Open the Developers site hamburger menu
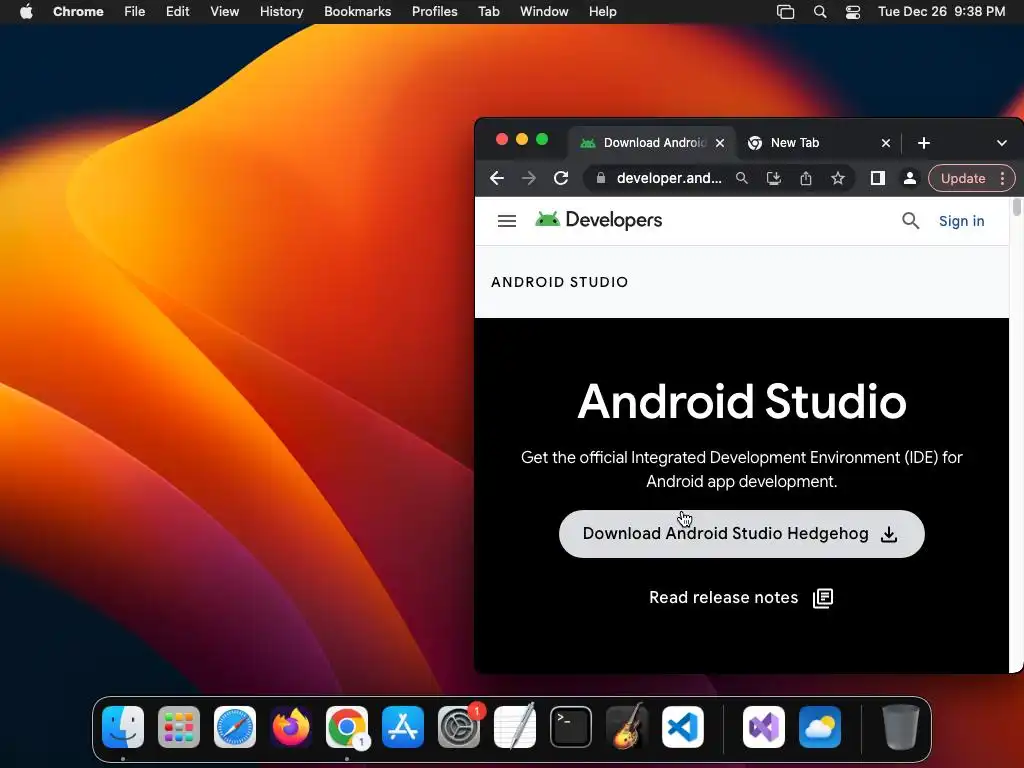Viewport: 1024px width, 768px height. tap(507, 221)
